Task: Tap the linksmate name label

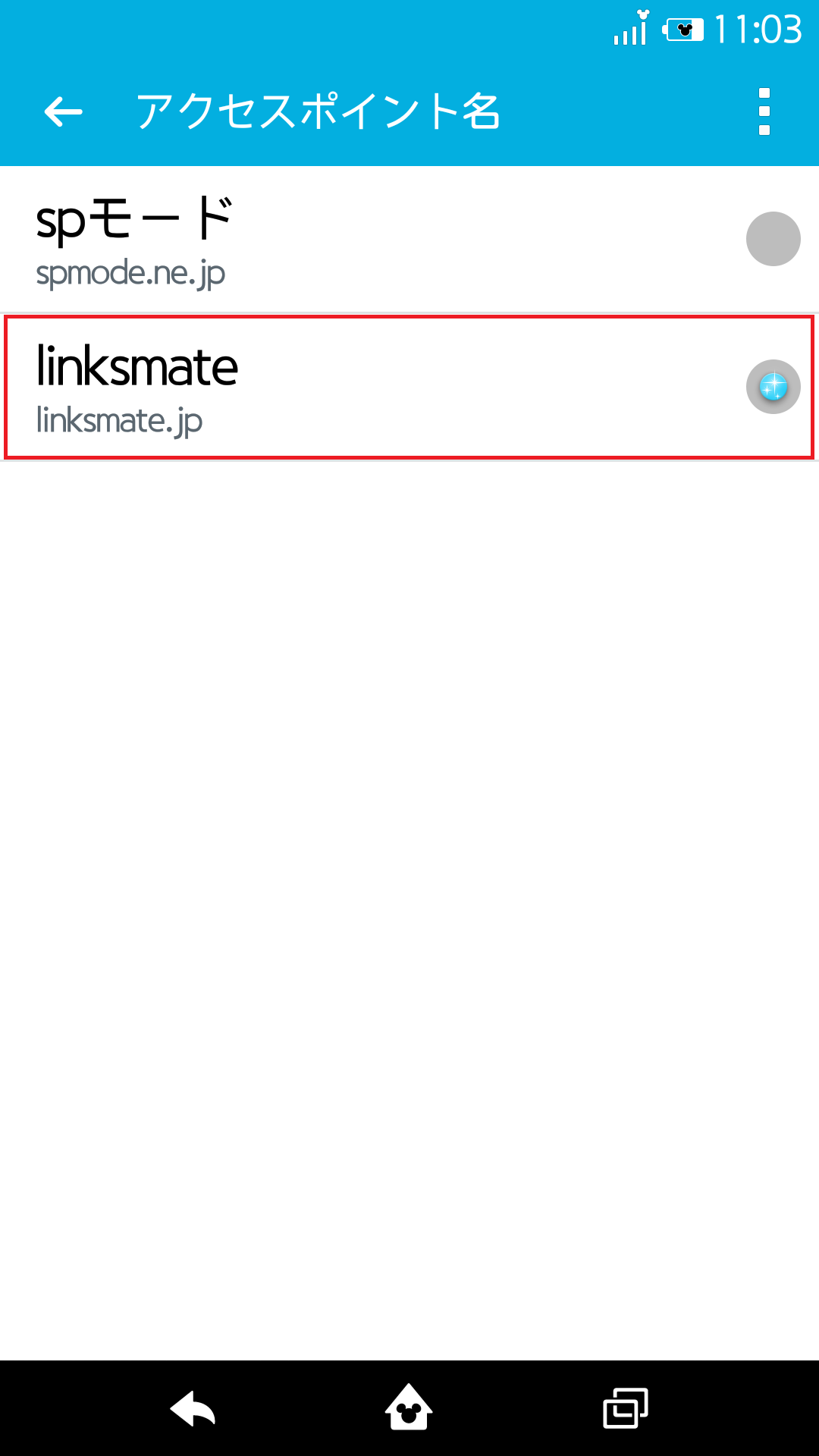Action: tap(137, 367)
